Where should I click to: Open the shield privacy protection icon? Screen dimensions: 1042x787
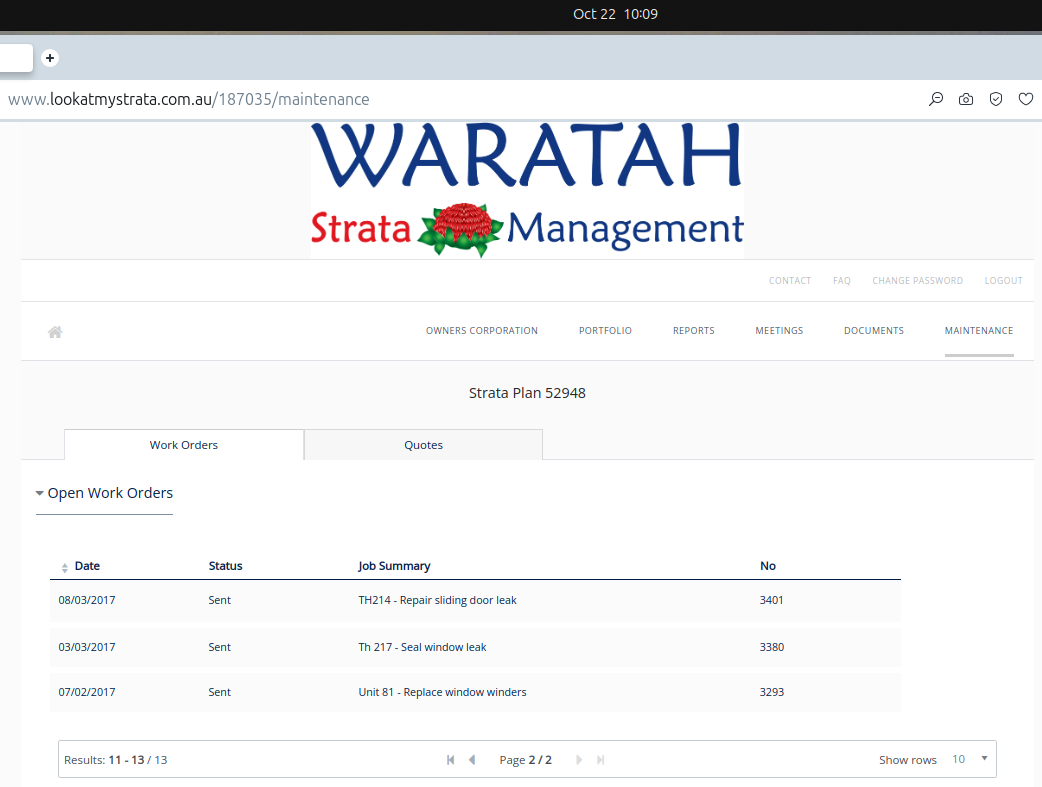[995, 99]
